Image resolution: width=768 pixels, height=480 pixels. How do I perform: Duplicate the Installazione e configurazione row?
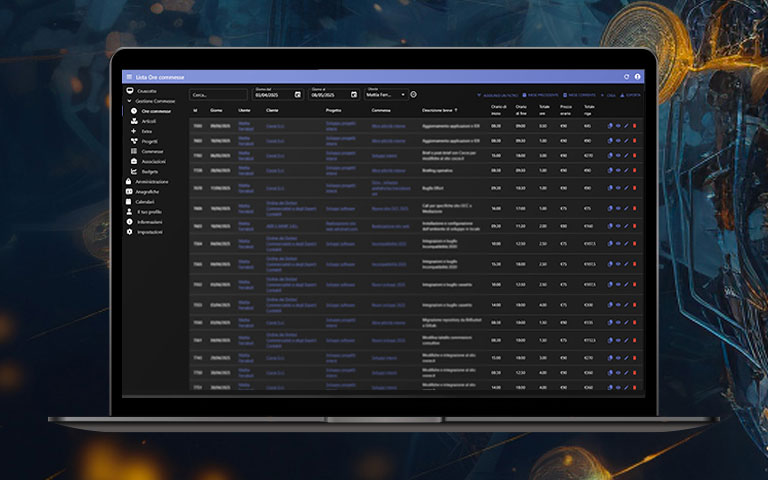[610, 226]
